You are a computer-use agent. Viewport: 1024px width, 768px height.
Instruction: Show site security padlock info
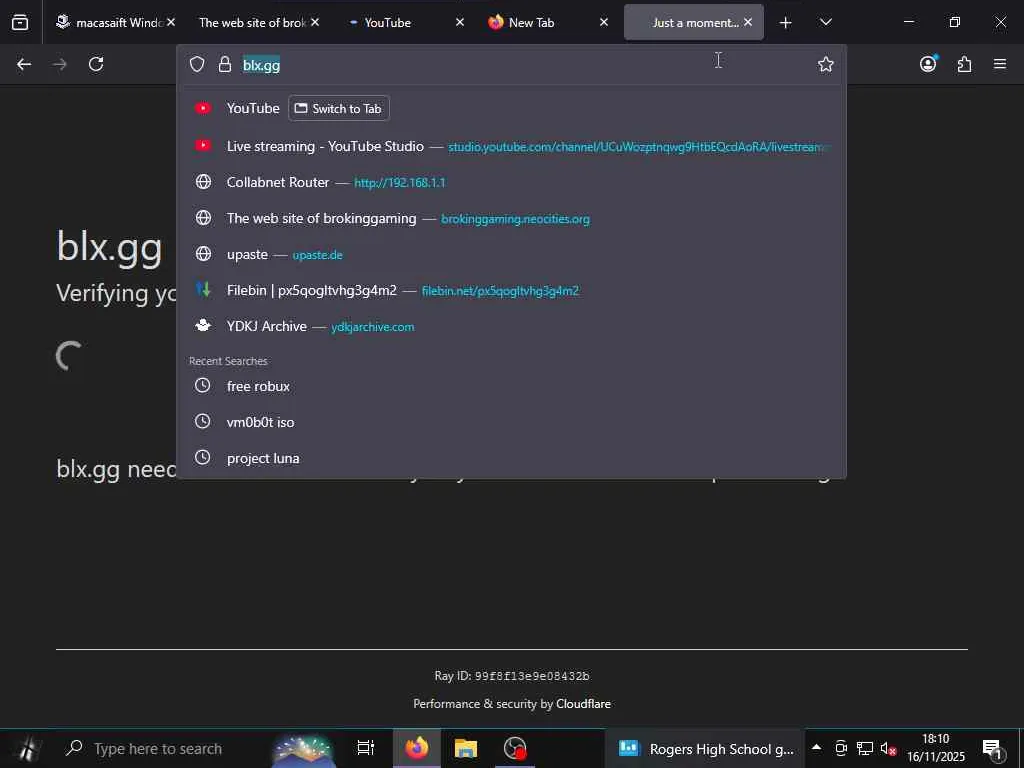tap(225, 64)
